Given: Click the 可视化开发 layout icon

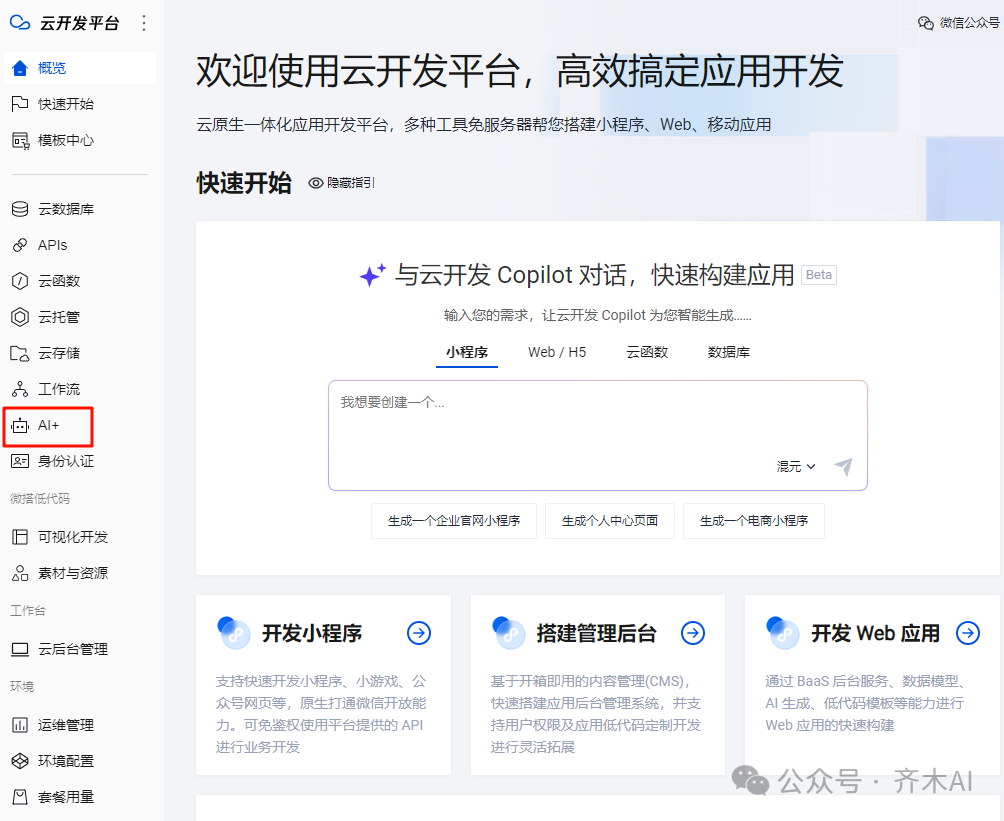Looking at the screenshot, I should click(20, 537).
